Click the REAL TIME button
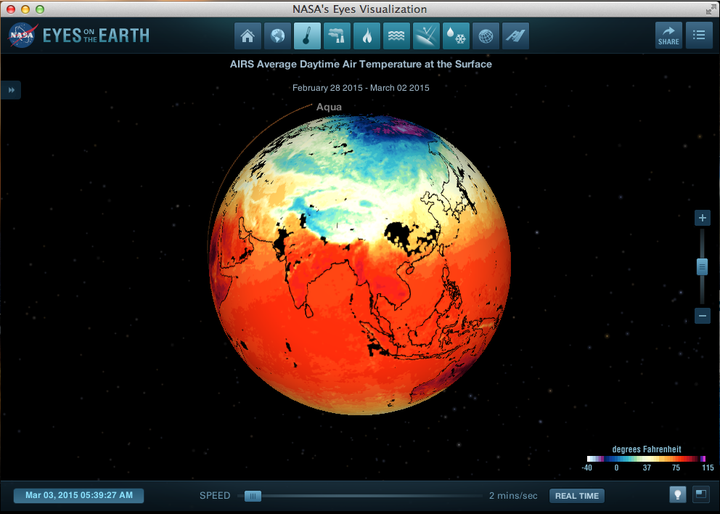The height and width of the screenshot is (514, 720). pyautogui.click(x=577, y=496)
